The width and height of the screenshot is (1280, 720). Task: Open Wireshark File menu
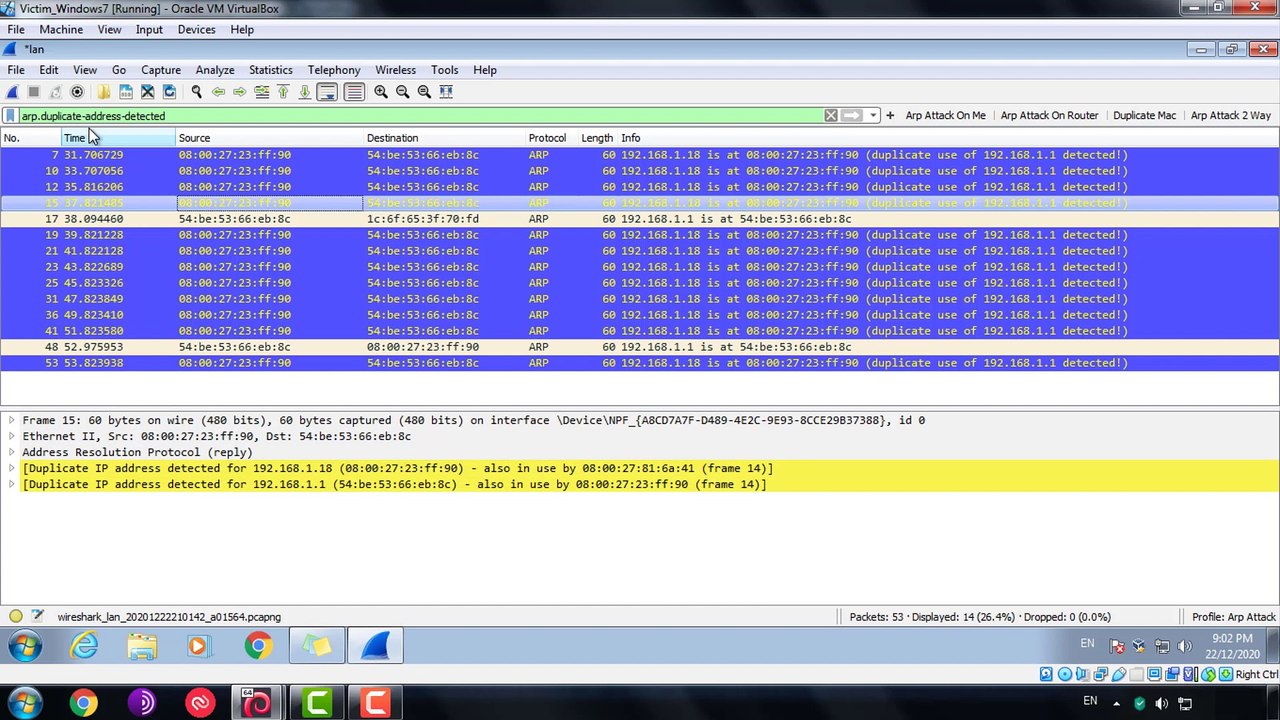[16, 70]
